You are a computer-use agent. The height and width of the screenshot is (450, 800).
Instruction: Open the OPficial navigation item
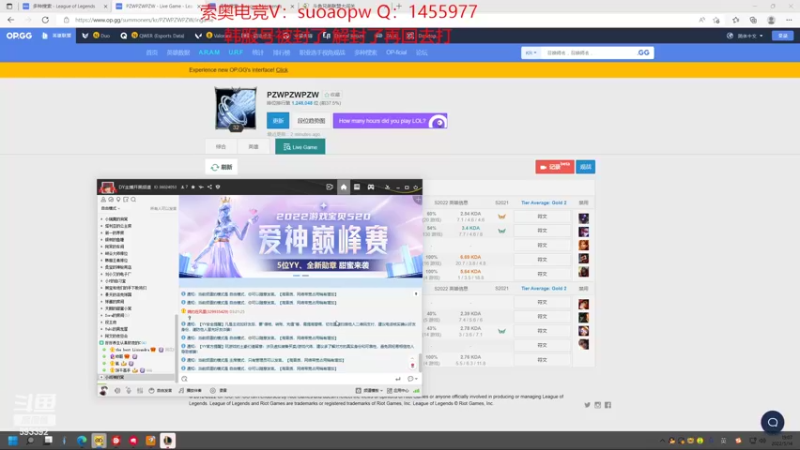click(396, 53)
